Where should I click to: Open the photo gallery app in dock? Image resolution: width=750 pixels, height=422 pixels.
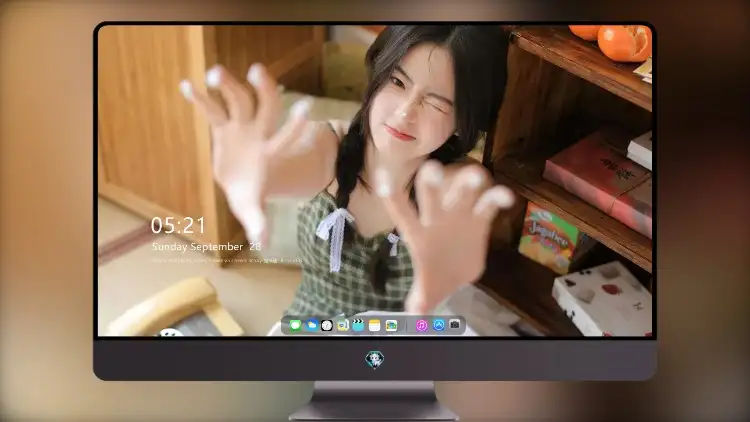[391, 325]
